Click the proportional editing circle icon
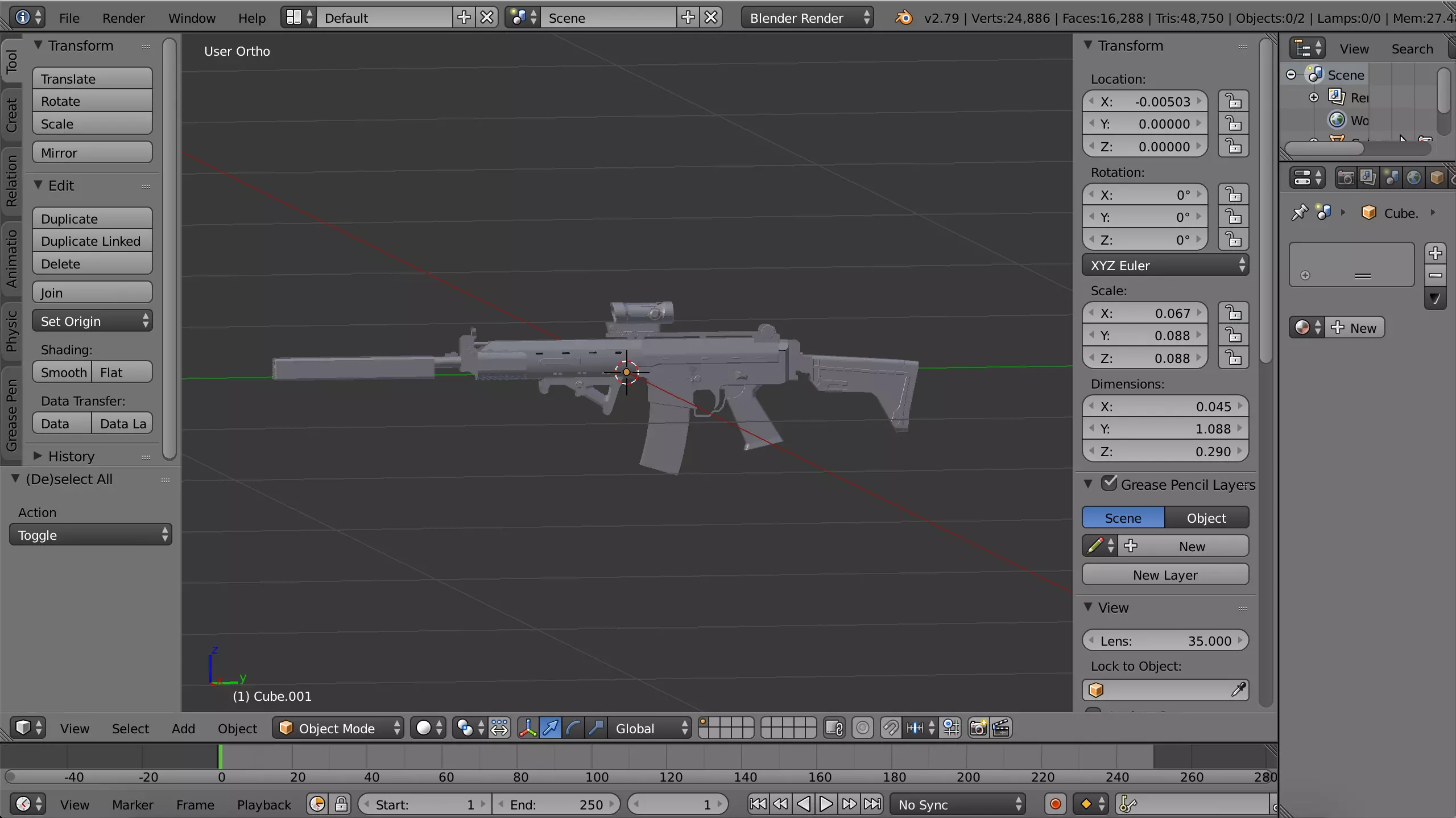The height and width of the screenshot is (818, 1456). tap(863, 728)
